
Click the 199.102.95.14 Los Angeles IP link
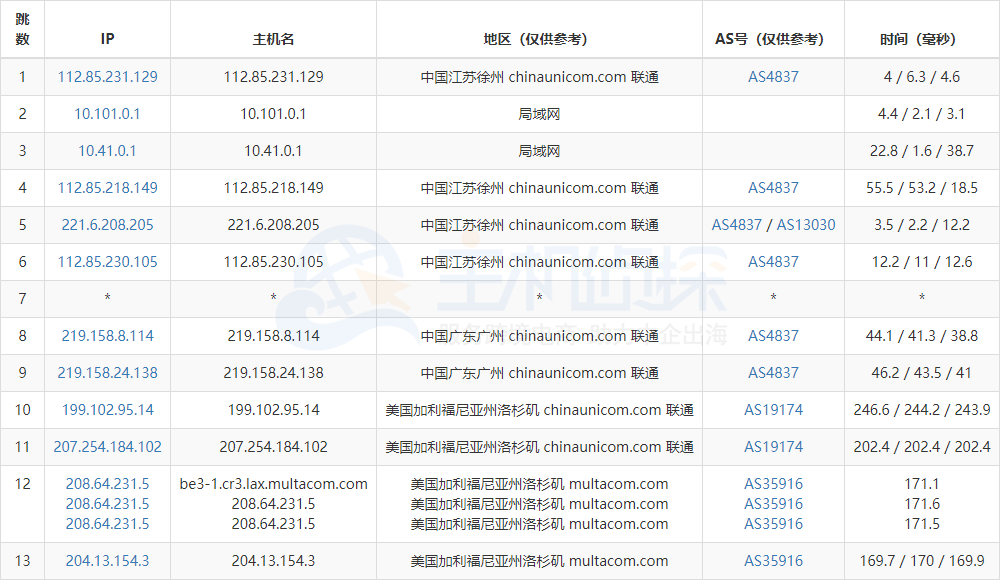(x=106, y=409)
